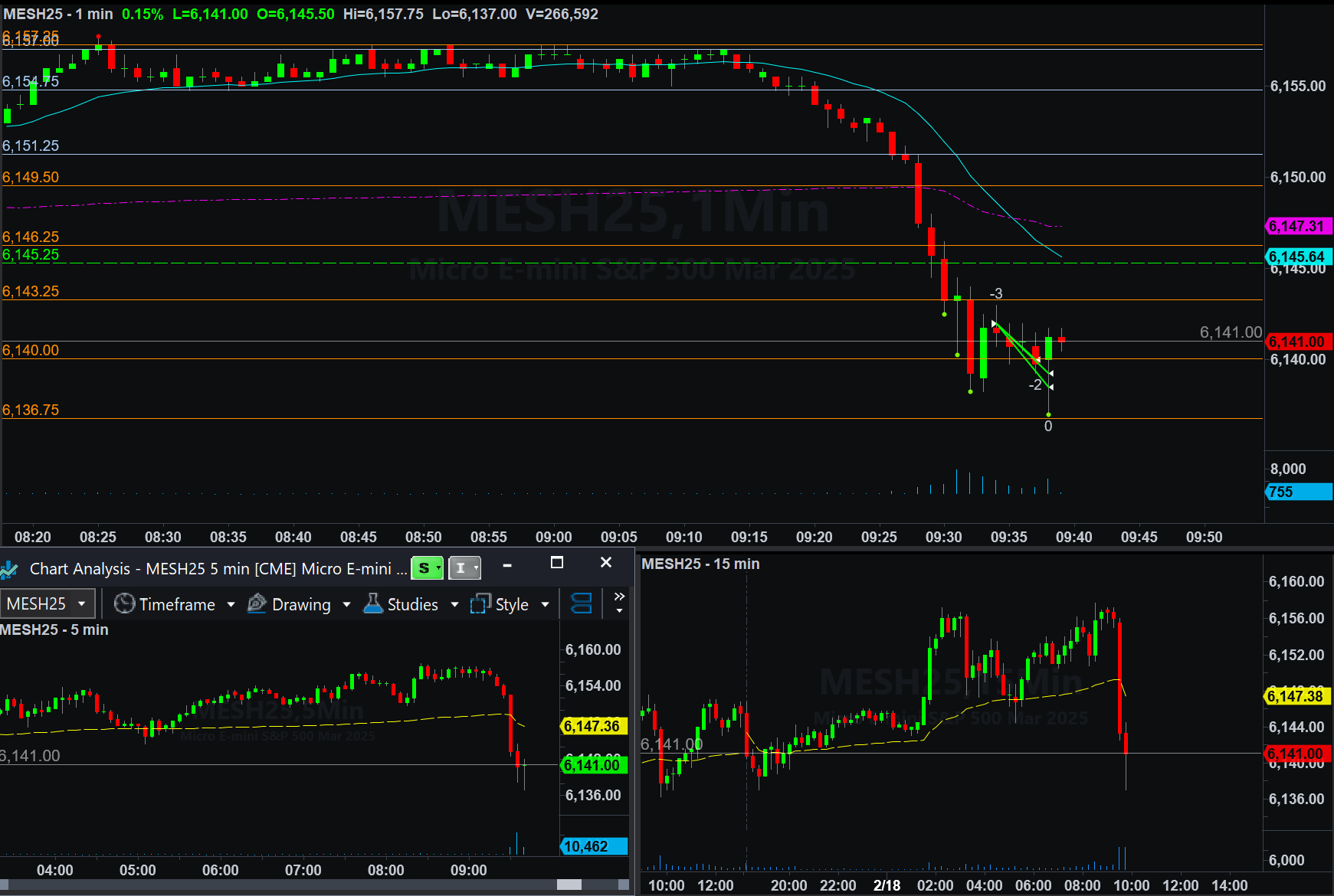Image resolution: width=1334 pixels, height=896 pixels.
Task: Click the red 6,141.00 last price tag
Action: pos(1297,342)
